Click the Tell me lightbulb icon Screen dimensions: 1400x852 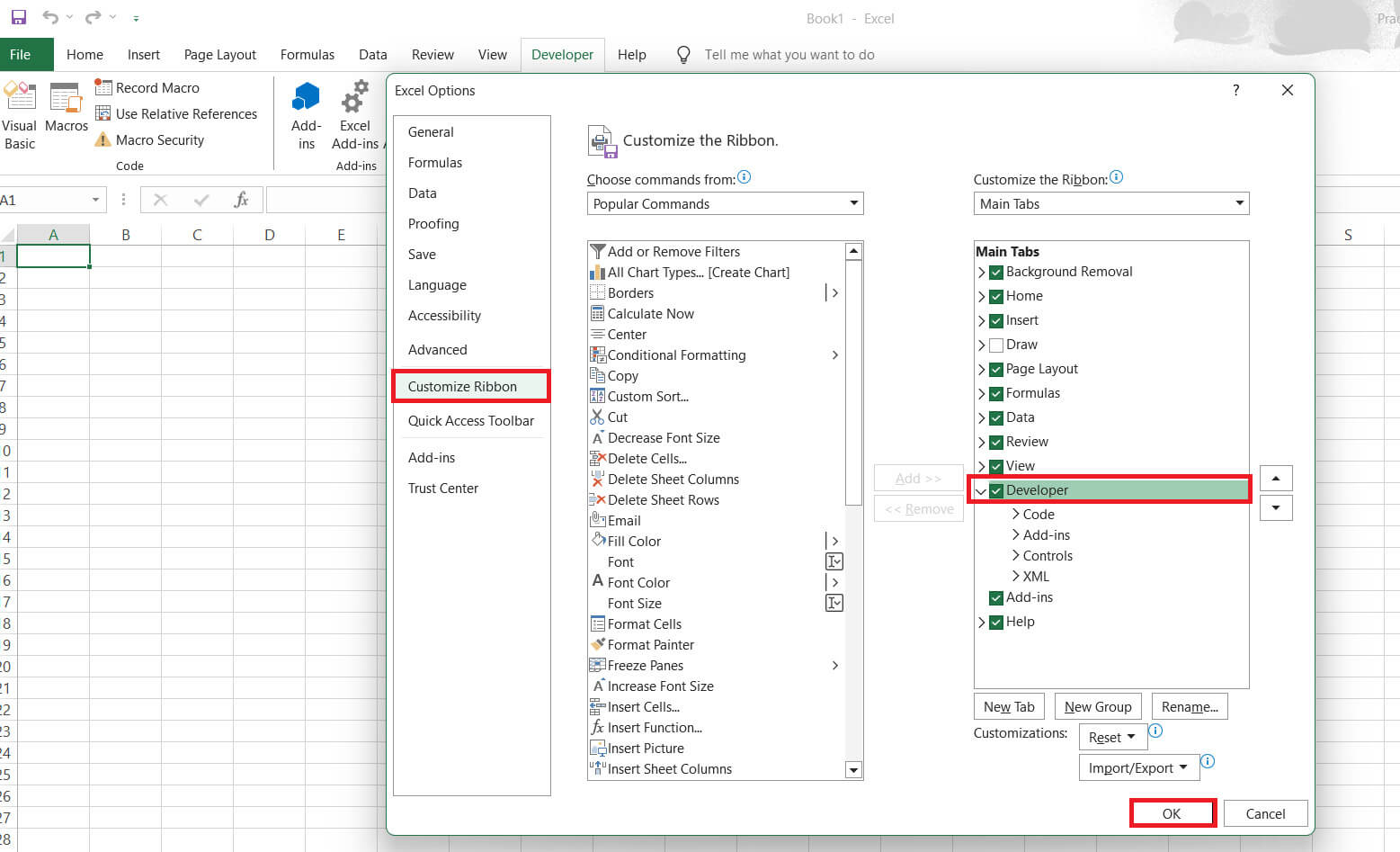(683, 55)
